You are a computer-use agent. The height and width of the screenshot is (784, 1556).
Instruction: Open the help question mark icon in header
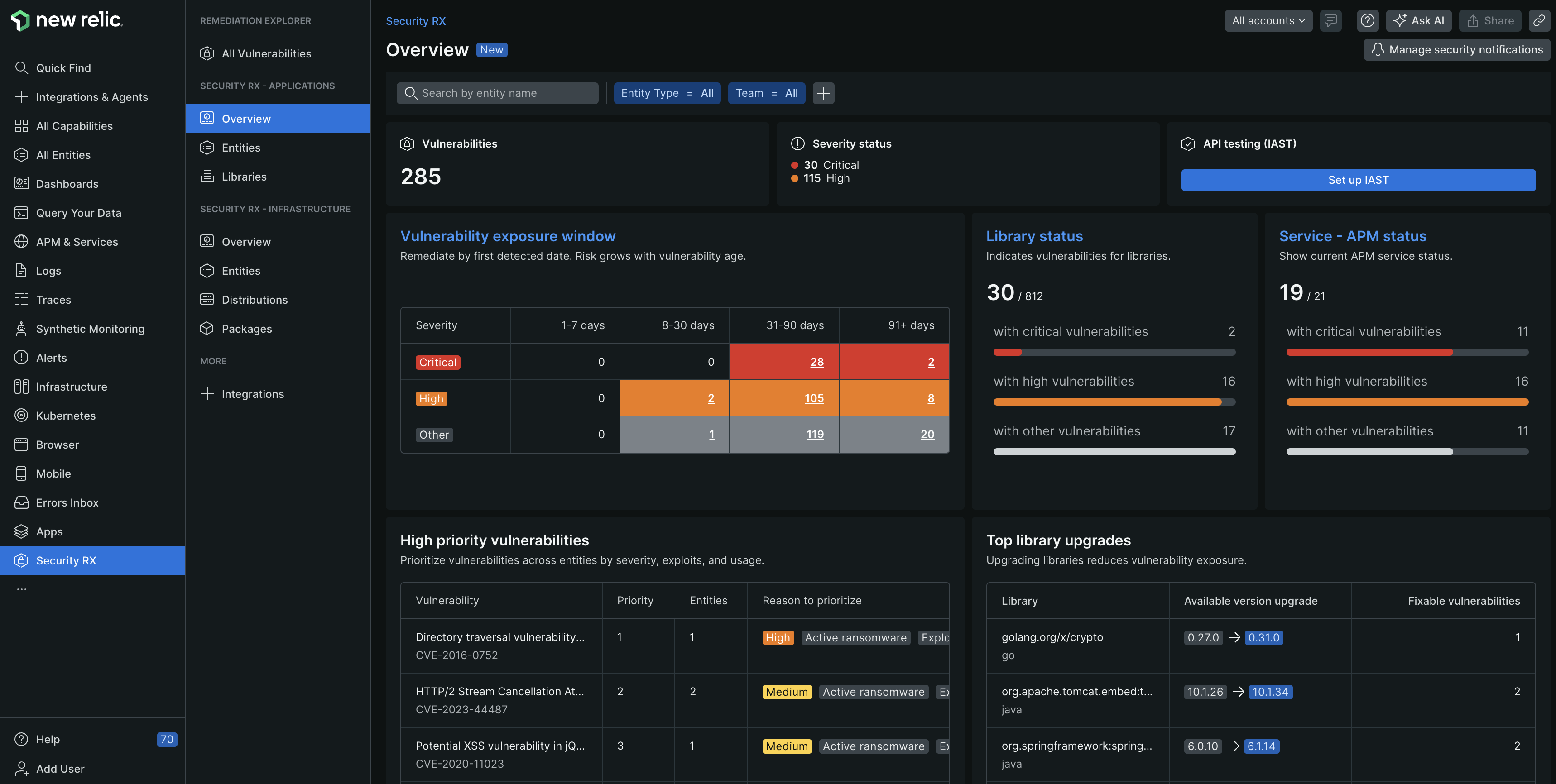(x=1367, y=20)
